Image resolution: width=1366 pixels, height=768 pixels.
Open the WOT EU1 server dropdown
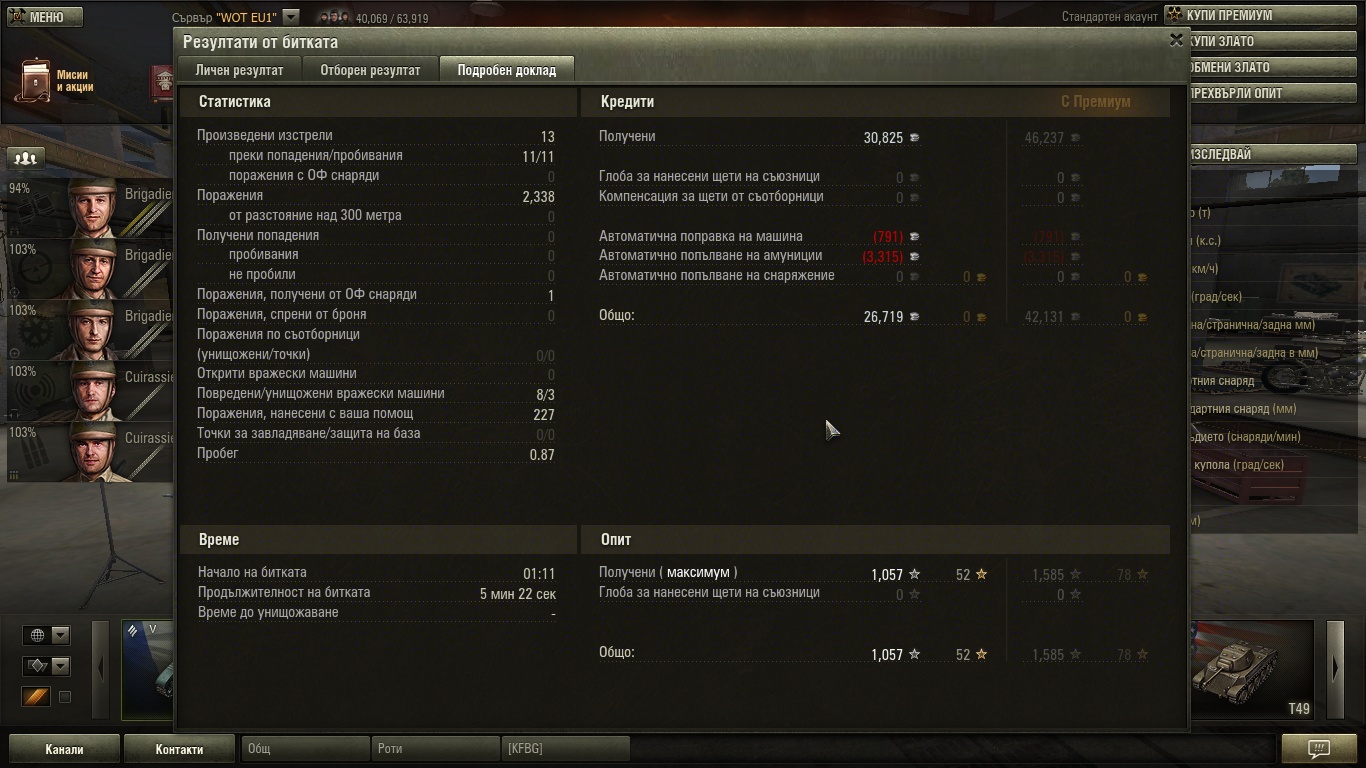click(290, 17)
